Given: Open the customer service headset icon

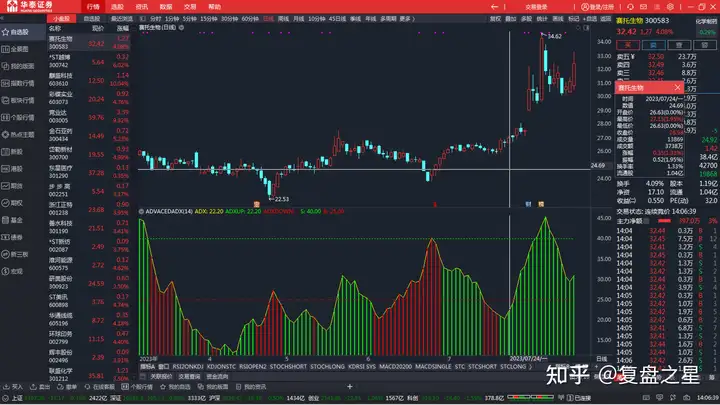Looking at the screenshot, I should coord(630,7).
